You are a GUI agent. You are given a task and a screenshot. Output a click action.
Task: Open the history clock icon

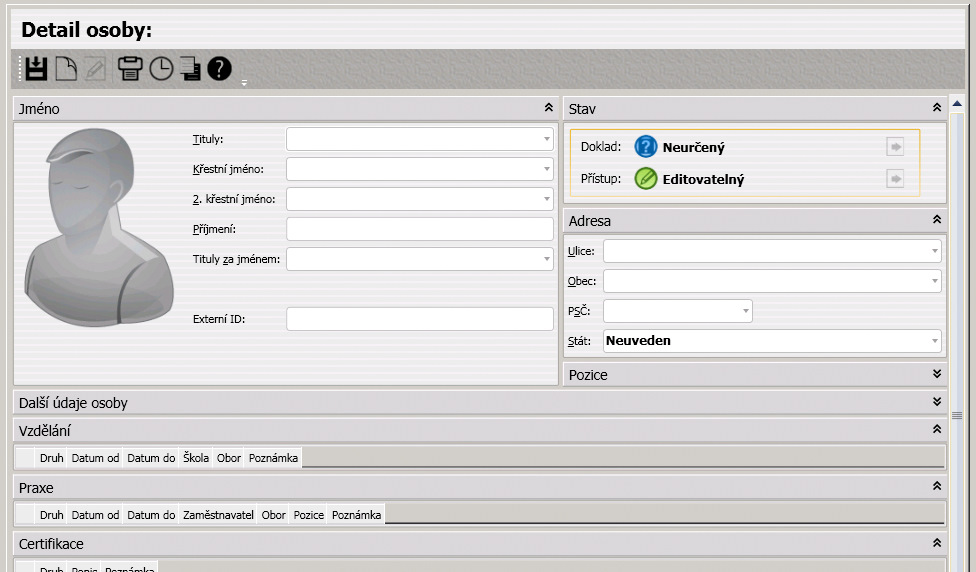click(161, 69)
